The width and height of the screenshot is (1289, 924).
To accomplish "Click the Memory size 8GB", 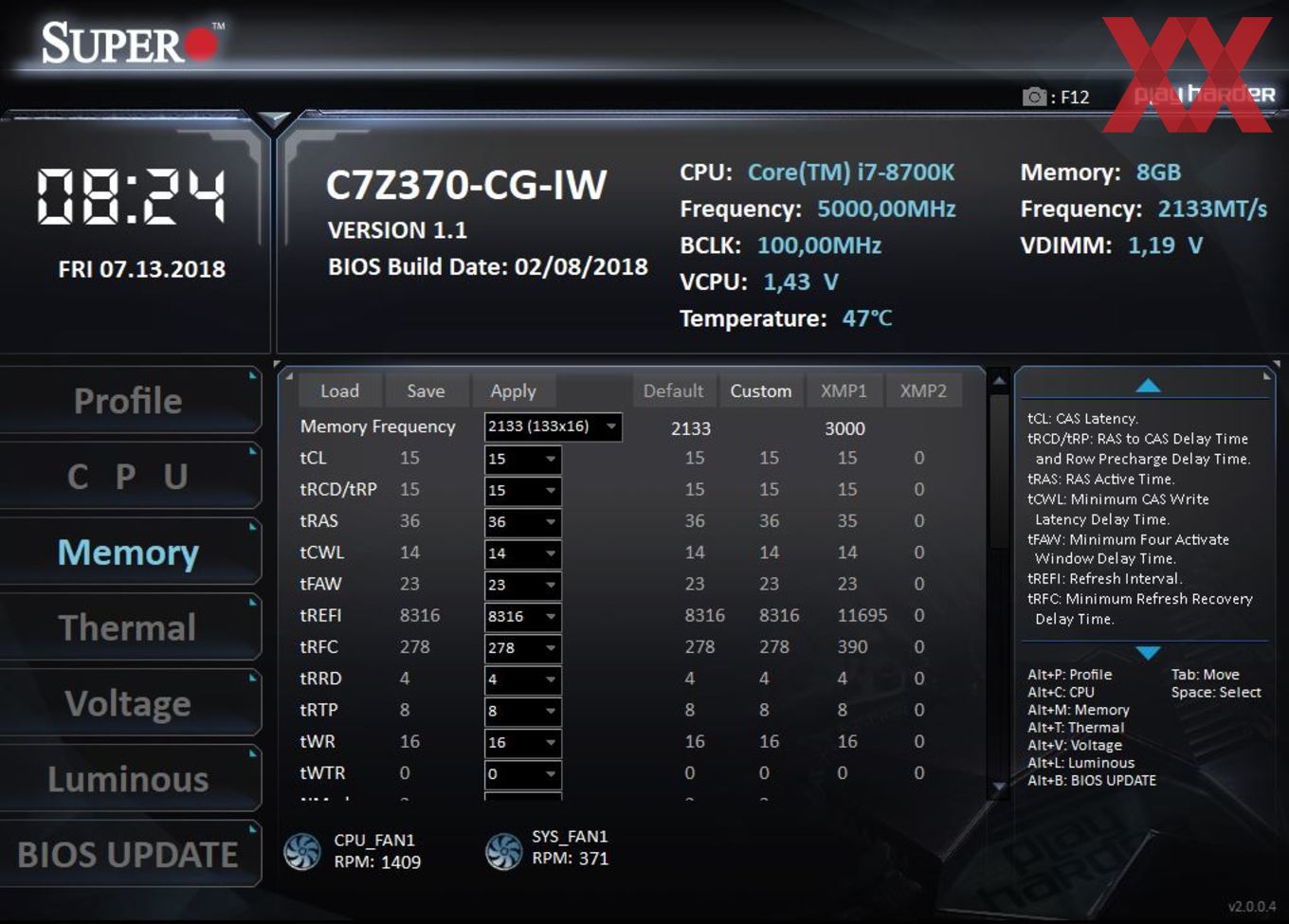I will (1158, 172).
